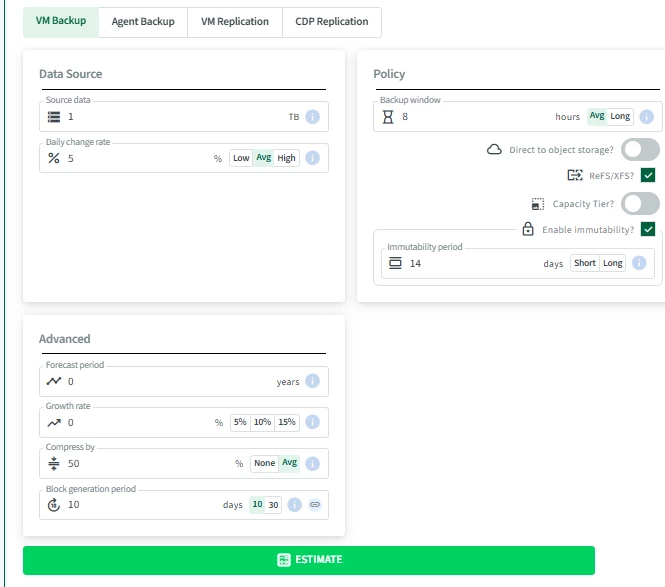Screen dimensions: 665x587
Task: Click the Backup window info icon
Action: (646, 117)
